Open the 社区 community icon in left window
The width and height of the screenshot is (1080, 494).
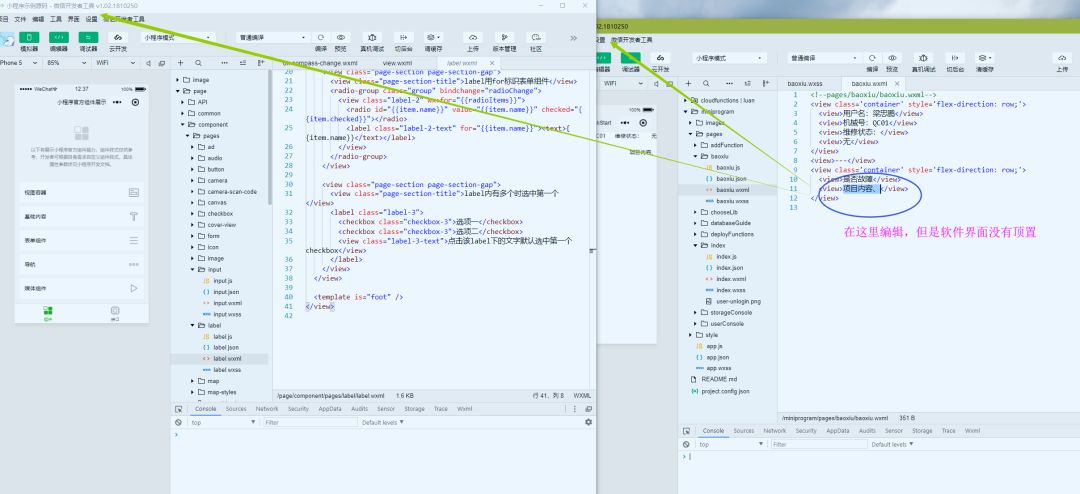pos(536,37)
